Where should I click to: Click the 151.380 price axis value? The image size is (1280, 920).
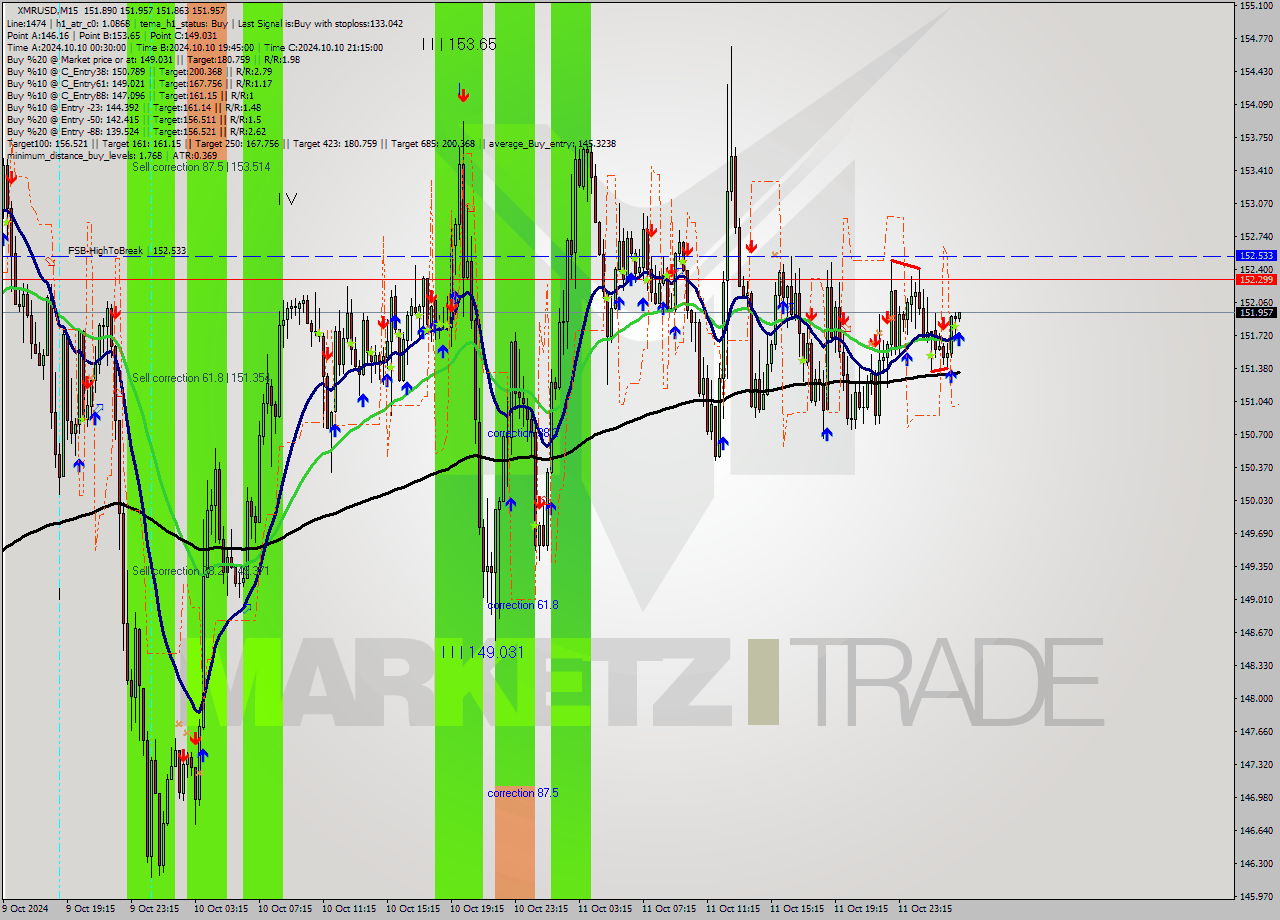pos(1257,369)
